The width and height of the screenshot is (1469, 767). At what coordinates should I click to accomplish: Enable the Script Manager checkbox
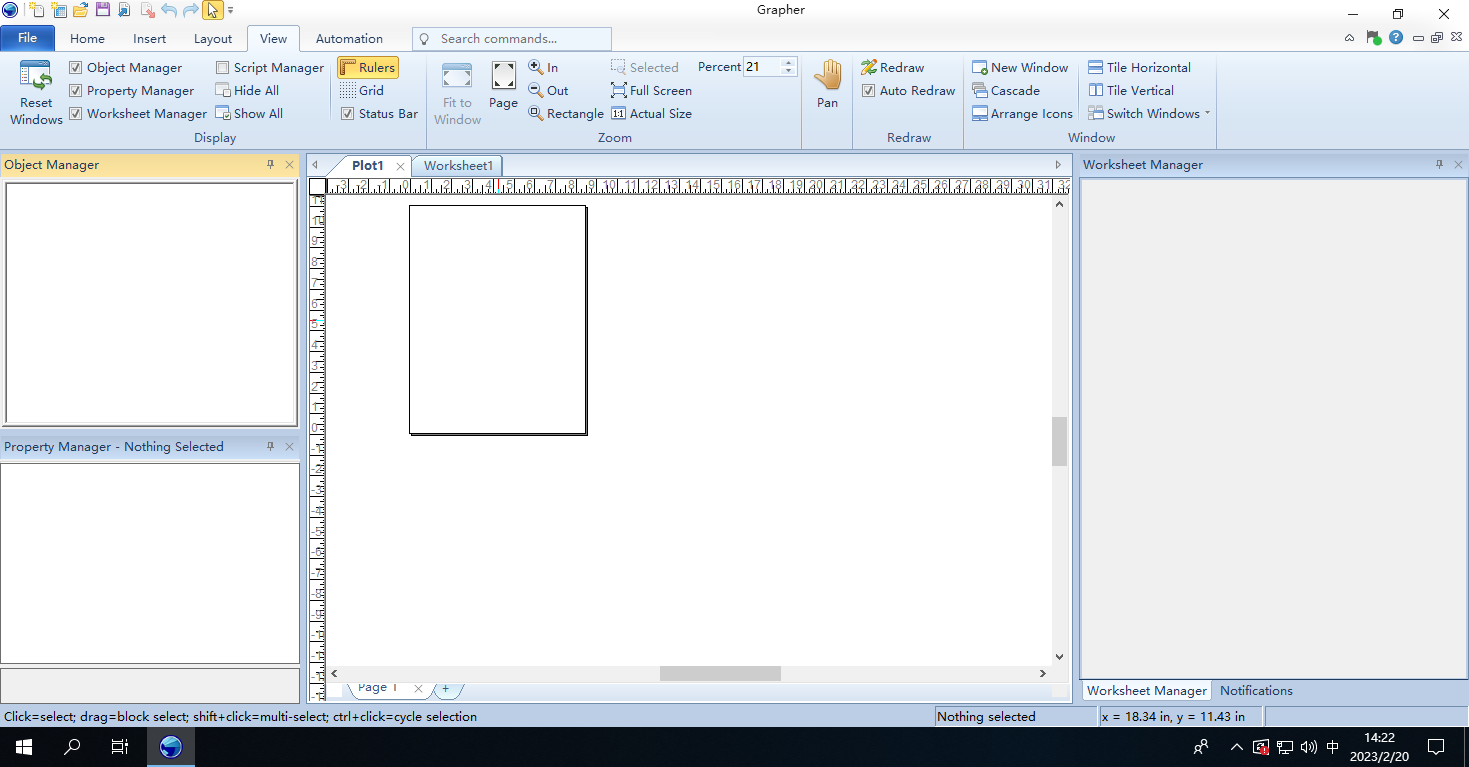point(223,68)
